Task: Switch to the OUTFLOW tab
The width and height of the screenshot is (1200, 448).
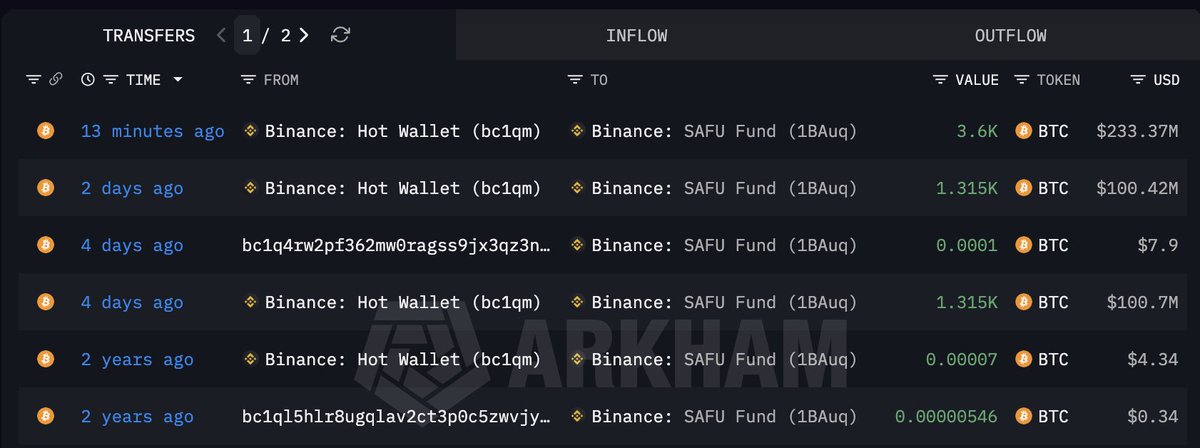Action: 1010,36
